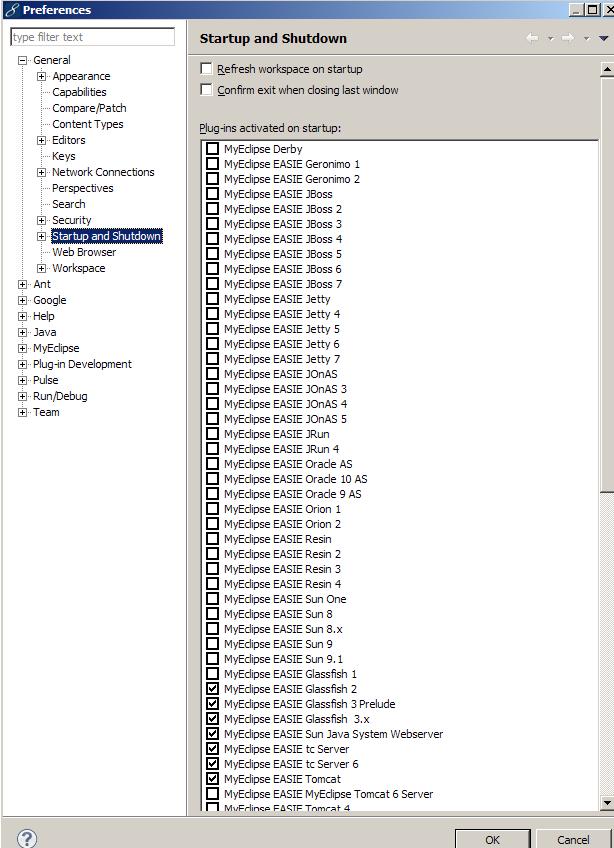Check MyEclipse EASIE Geronimo 1
Viewport: 614px width, 848px height.
coord(213,164)
